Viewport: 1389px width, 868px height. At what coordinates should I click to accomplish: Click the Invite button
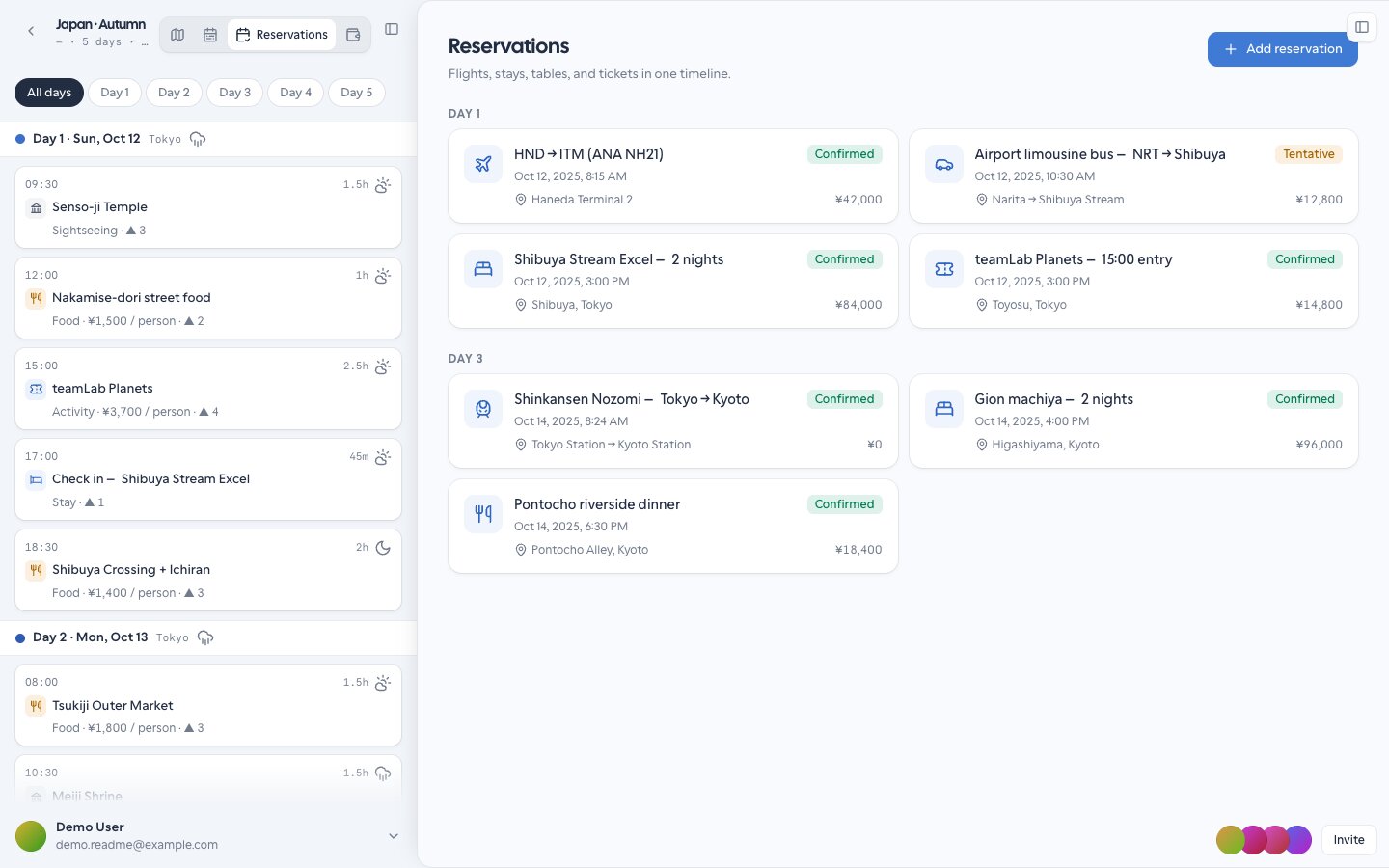(x=1348, y=840)
